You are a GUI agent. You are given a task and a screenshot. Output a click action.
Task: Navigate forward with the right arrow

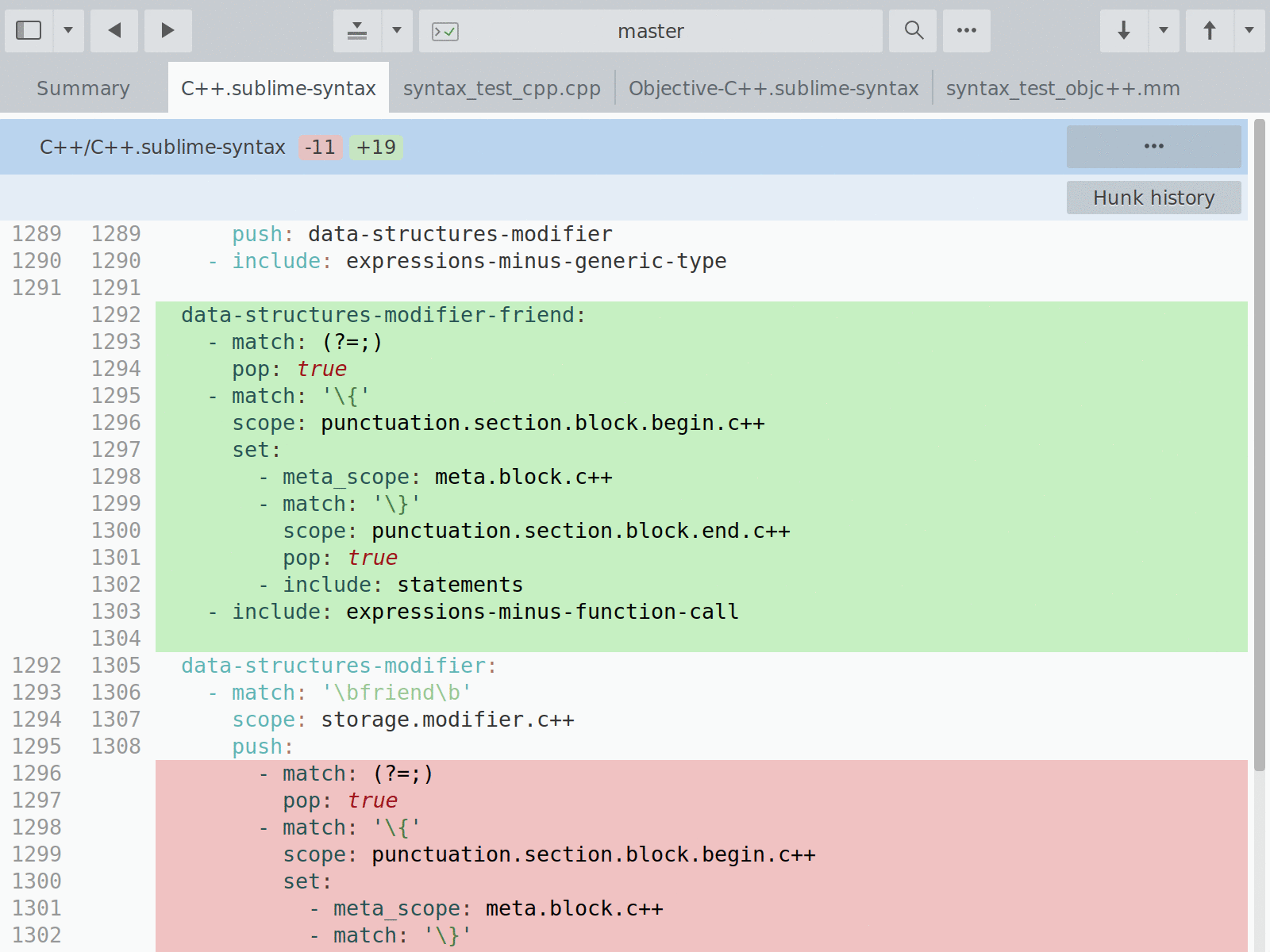[x=167, y=31]
